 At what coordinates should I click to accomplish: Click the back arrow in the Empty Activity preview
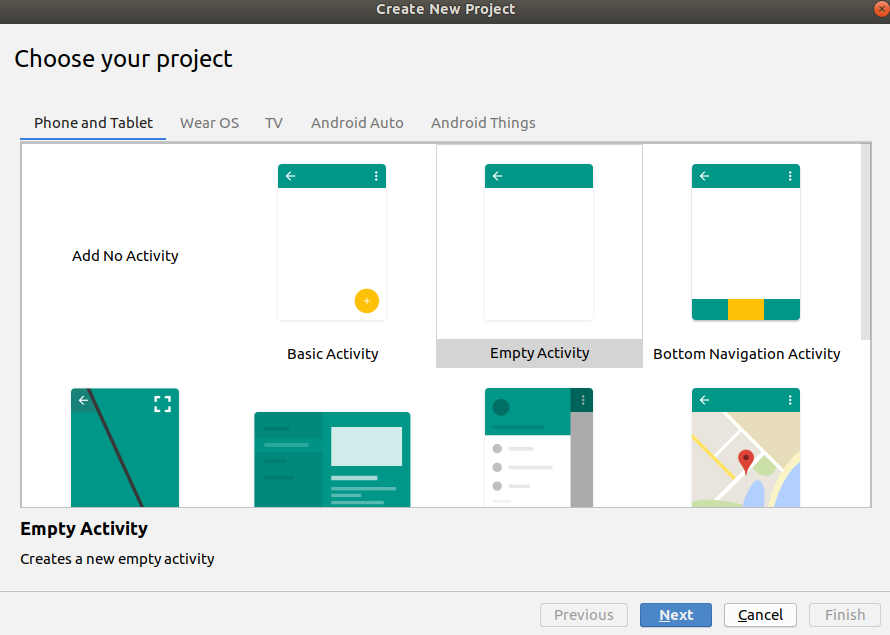(497, 176)
